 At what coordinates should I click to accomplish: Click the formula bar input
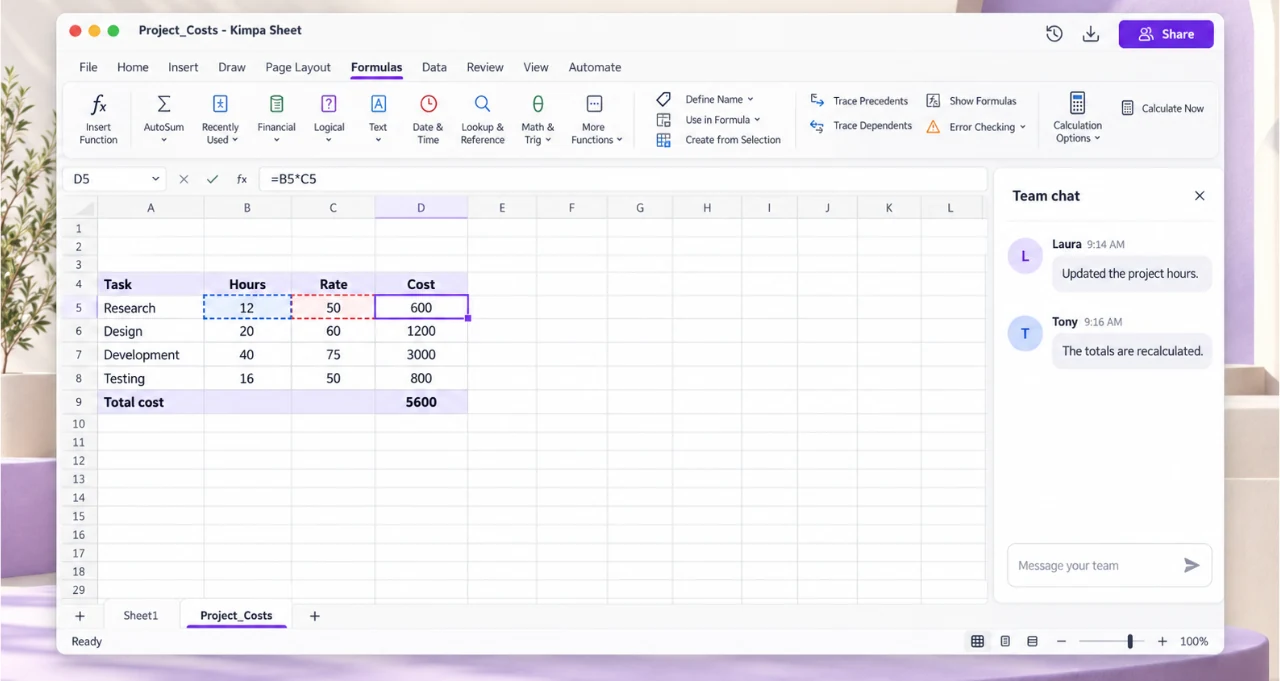click(623, 179)
